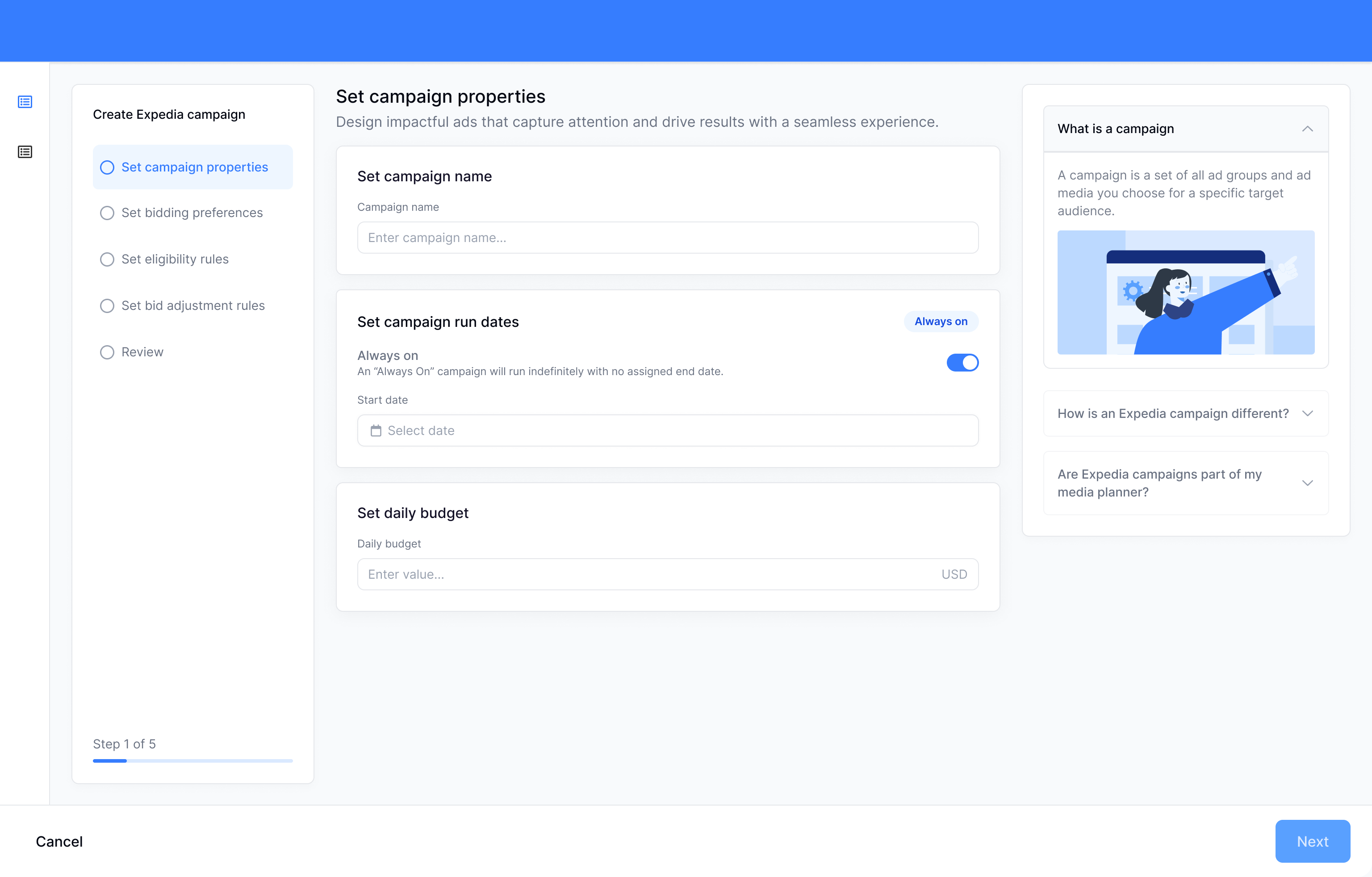Expand How is an Expedia campaign different
1372x877 pixels.
pos(1307,413)
